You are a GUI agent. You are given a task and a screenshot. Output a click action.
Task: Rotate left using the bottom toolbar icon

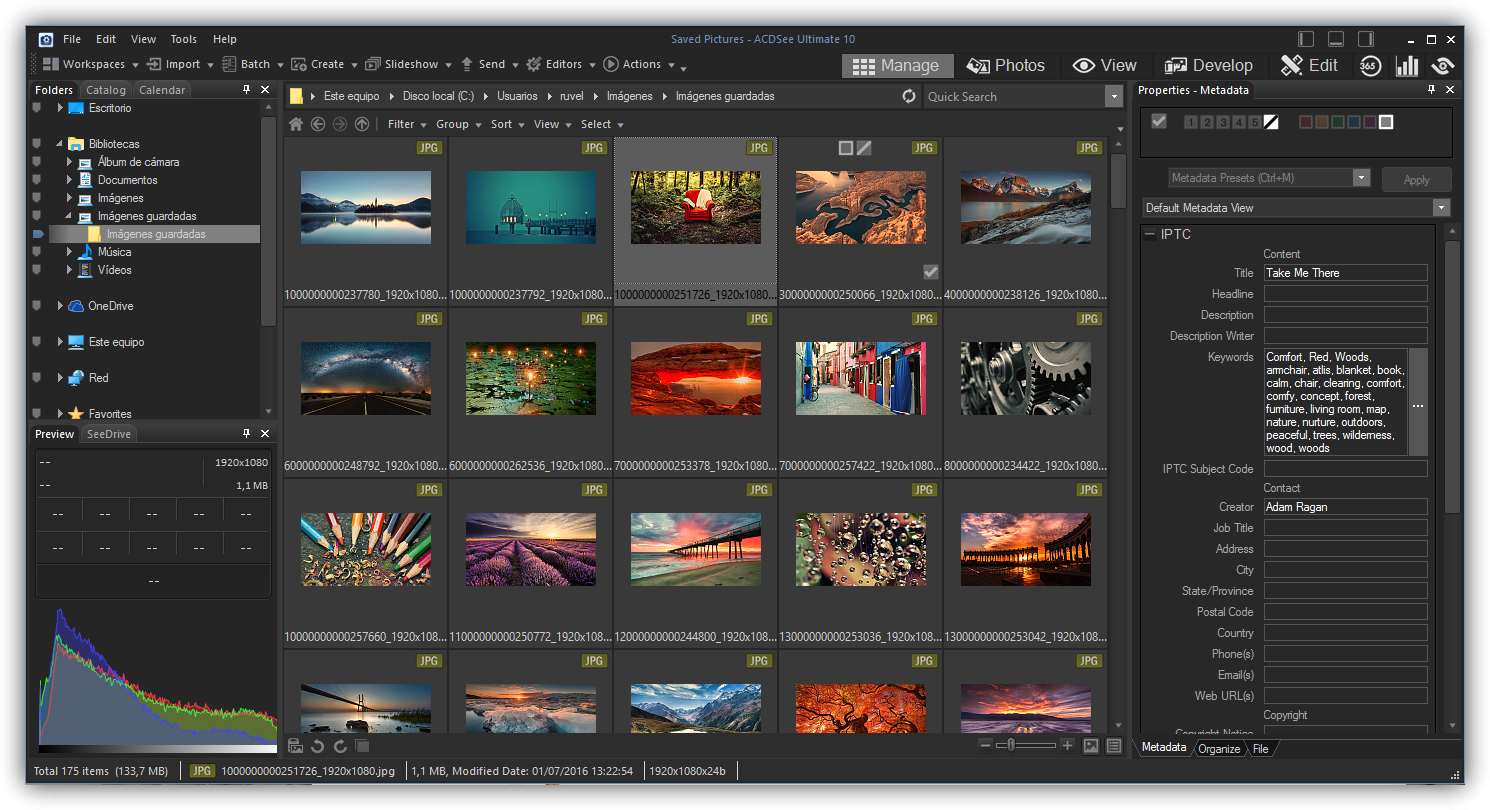(x=317, y=746)
